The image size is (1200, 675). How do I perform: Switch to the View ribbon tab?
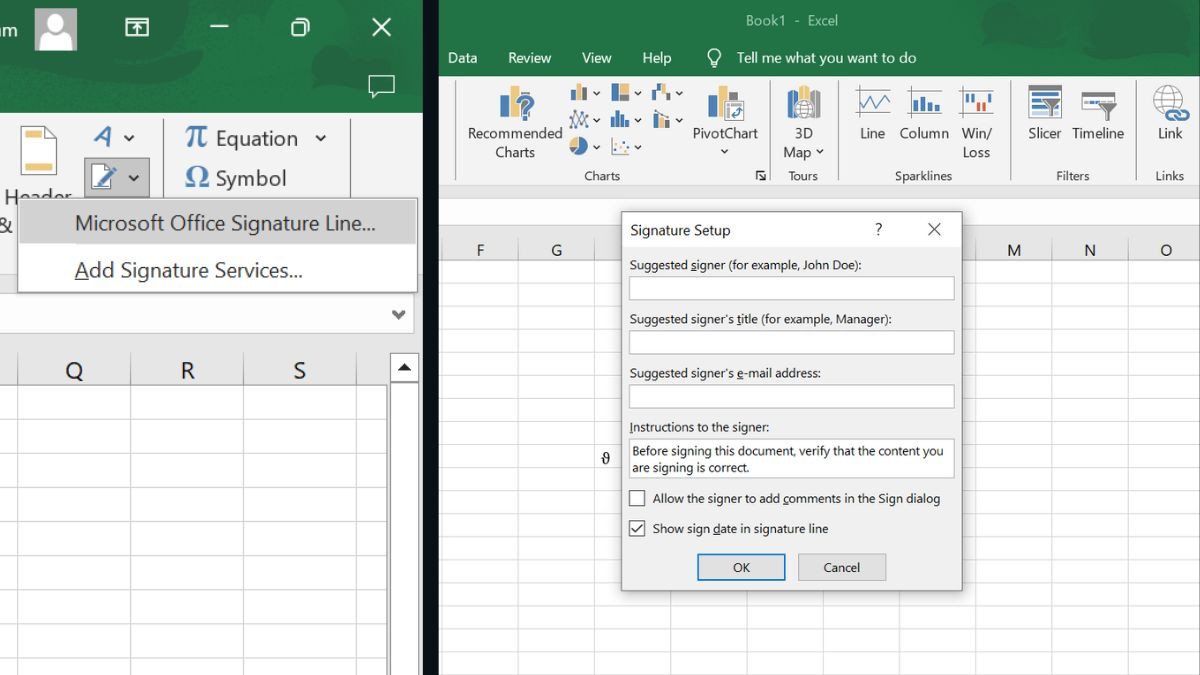coord(596,58)
